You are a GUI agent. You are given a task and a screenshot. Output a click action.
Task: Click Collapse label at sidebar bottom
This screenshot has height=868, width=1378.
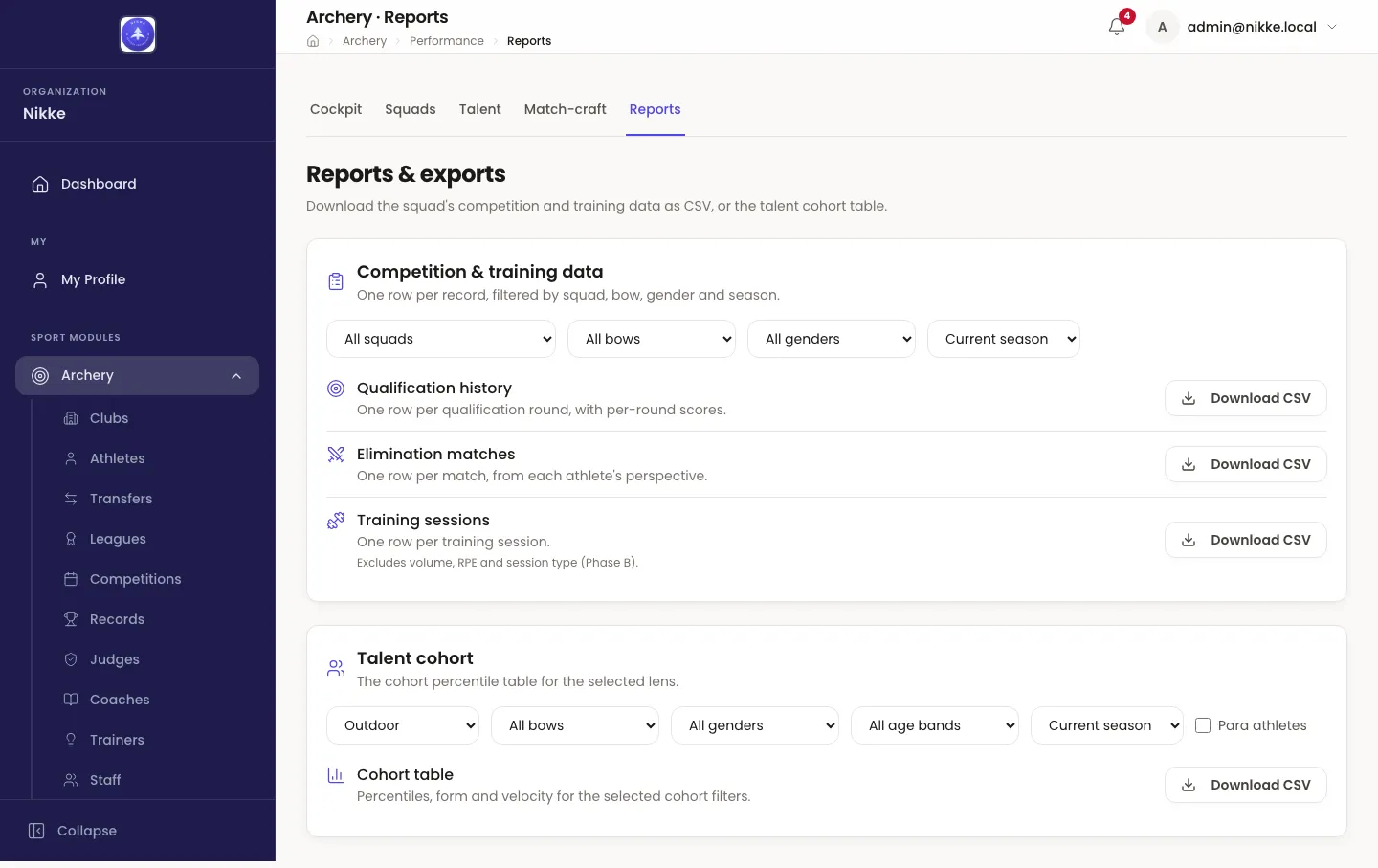(87, 831)
